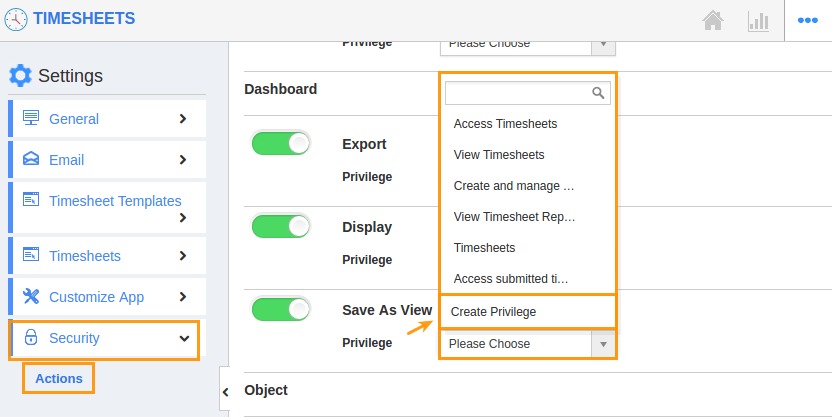This screenshot has height=417, width=832.
Task: Collapse the Security section chevron
Action: point(184,338)
